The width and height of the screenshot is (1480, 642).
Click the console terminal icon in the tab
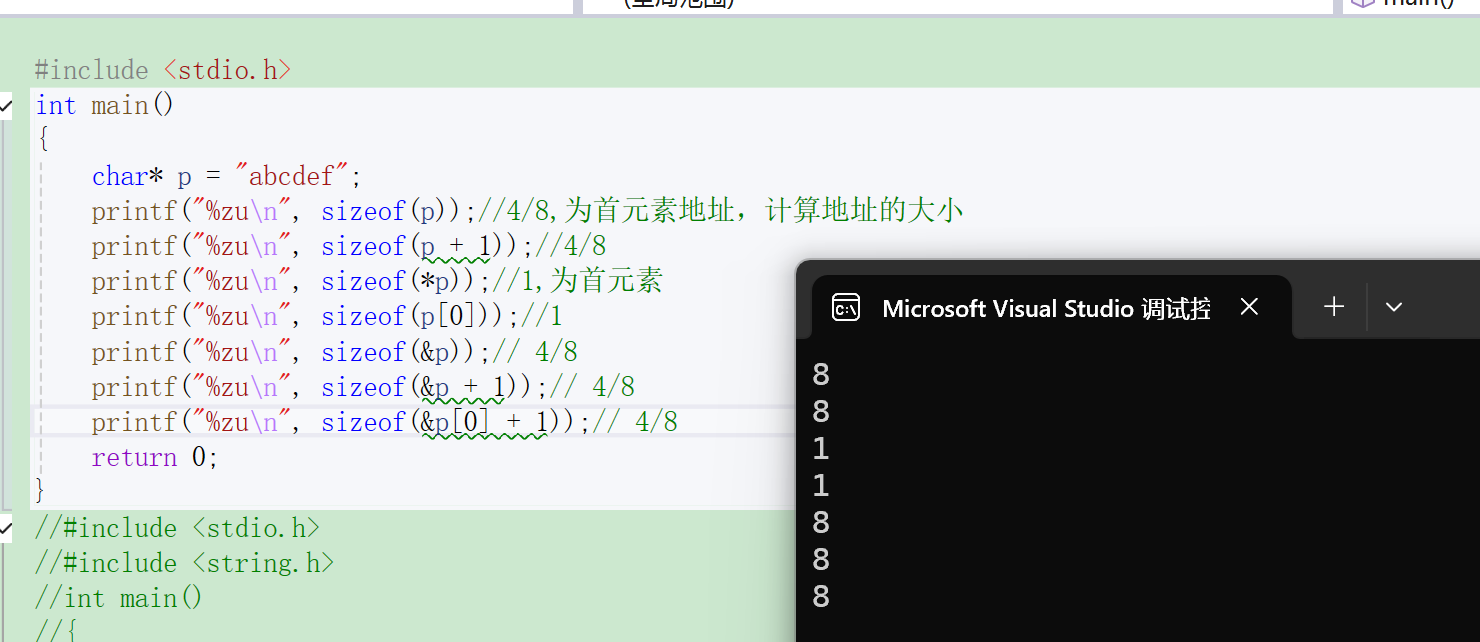846,308
